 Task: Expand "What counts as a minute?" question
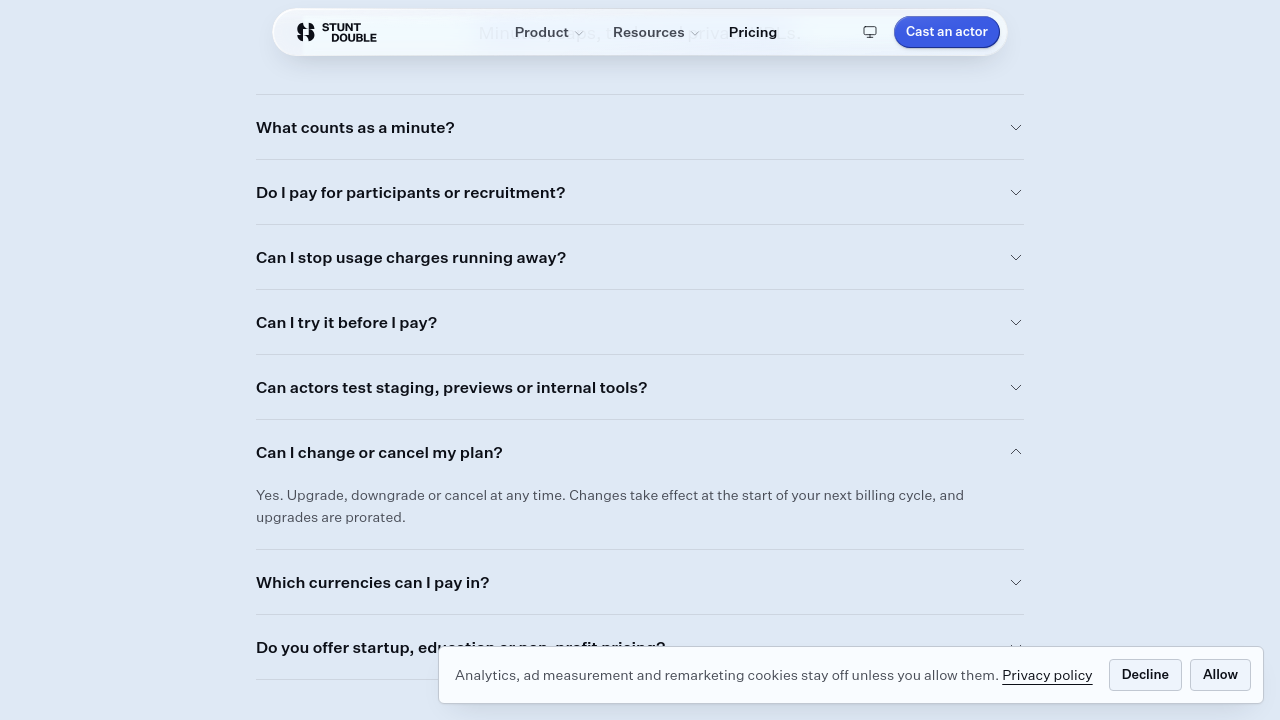640,127
